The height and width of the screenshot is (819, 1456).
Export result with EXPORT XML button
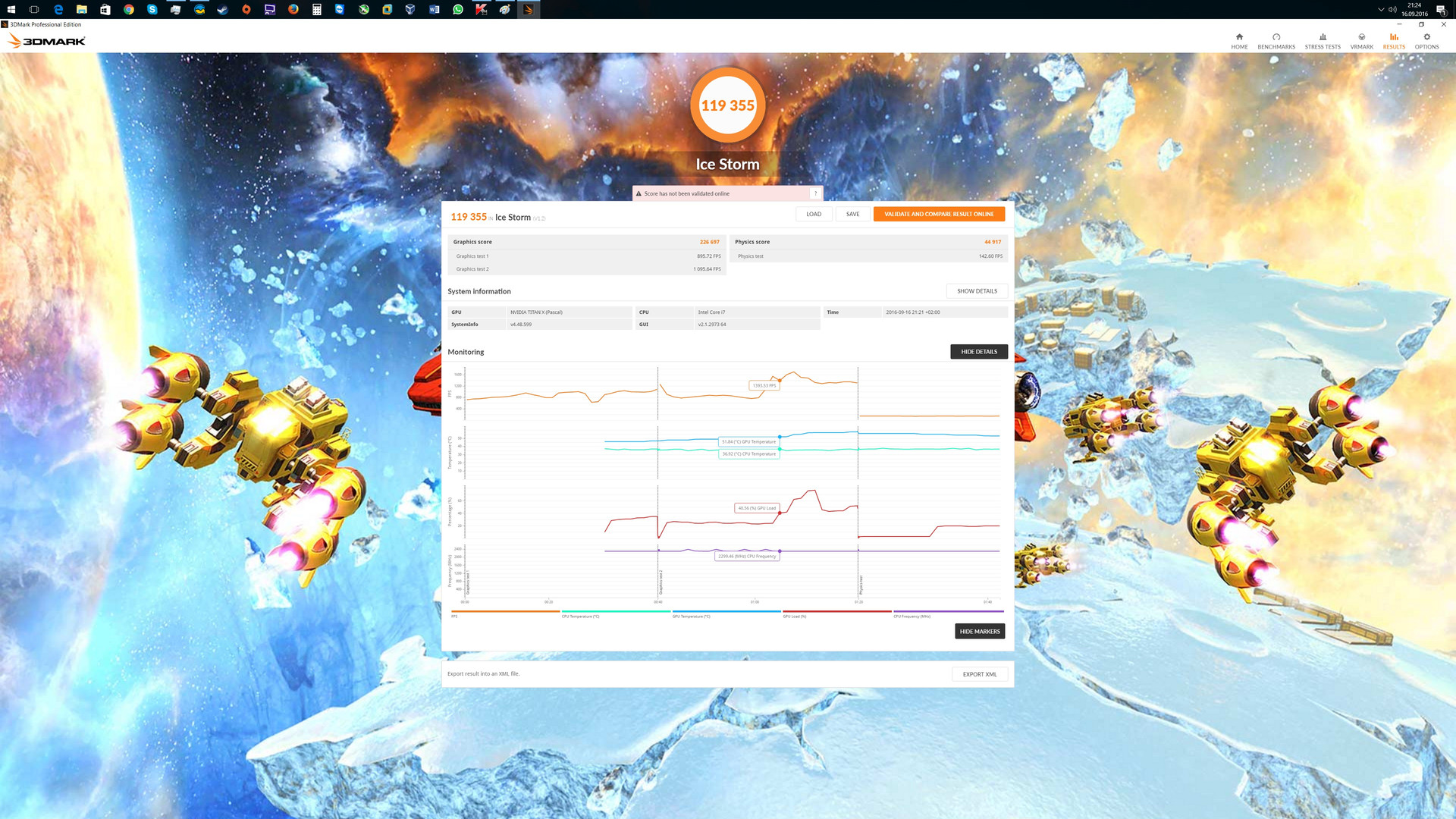tap(980, 674)
